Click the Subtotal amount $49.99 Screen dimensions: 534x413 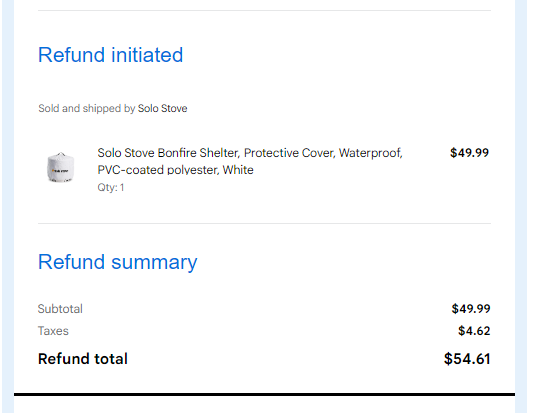471,309
